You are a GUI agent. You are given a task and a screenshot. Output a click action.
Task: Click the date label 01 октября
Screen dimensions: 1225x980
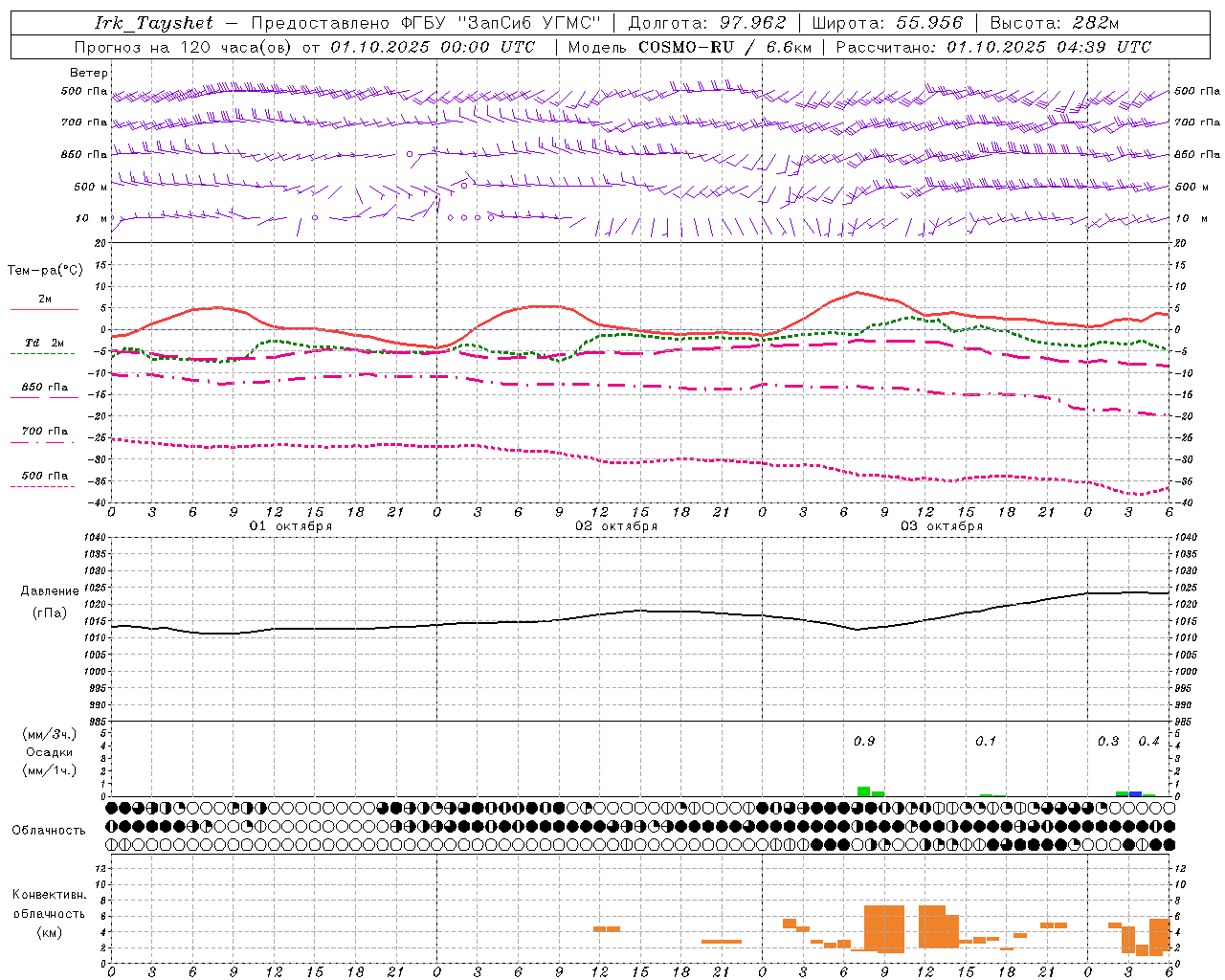(x=291, y=526)
